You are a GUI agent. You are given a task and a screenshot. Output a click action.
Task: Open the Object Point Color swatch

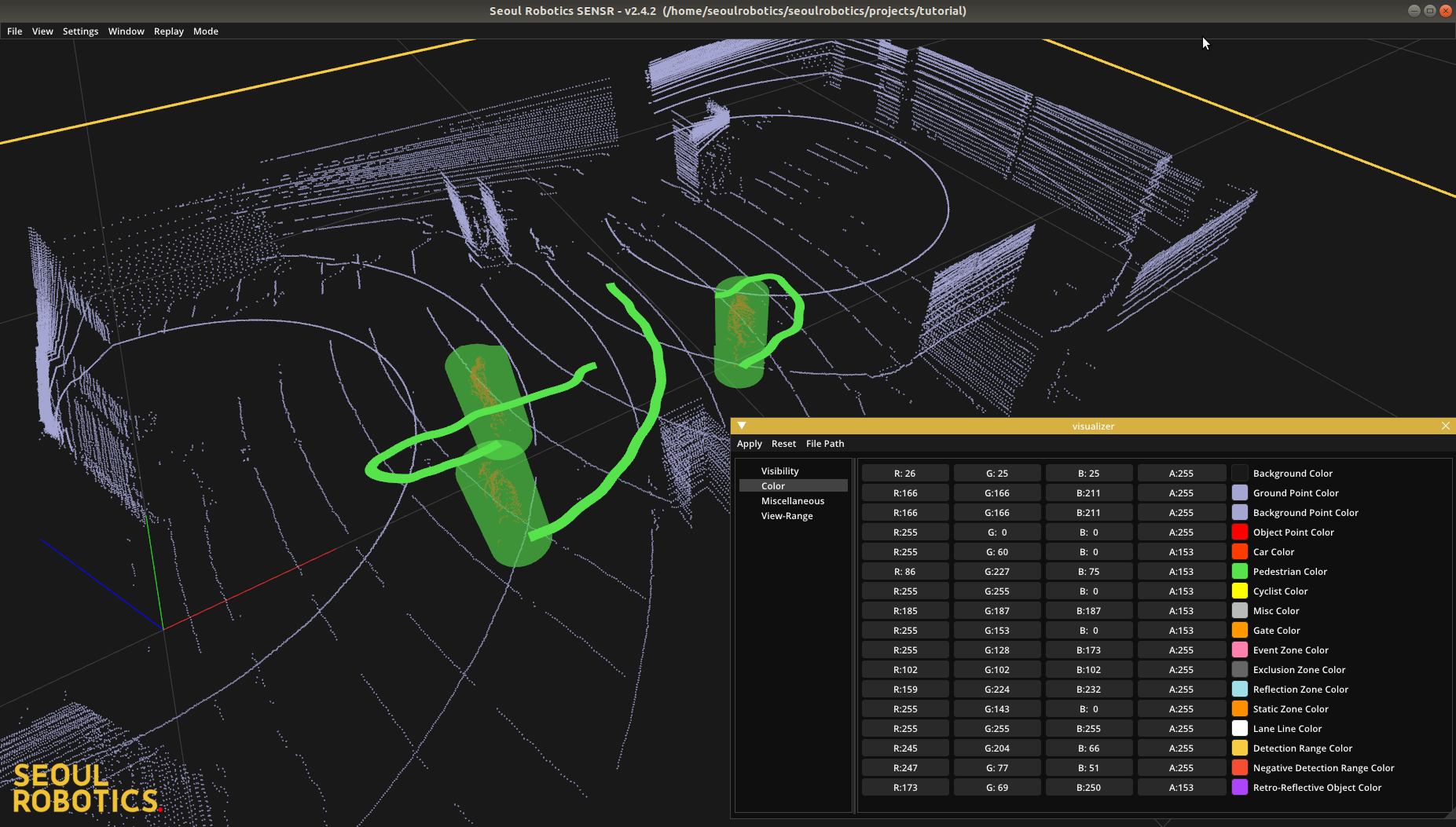[1240, 532]
